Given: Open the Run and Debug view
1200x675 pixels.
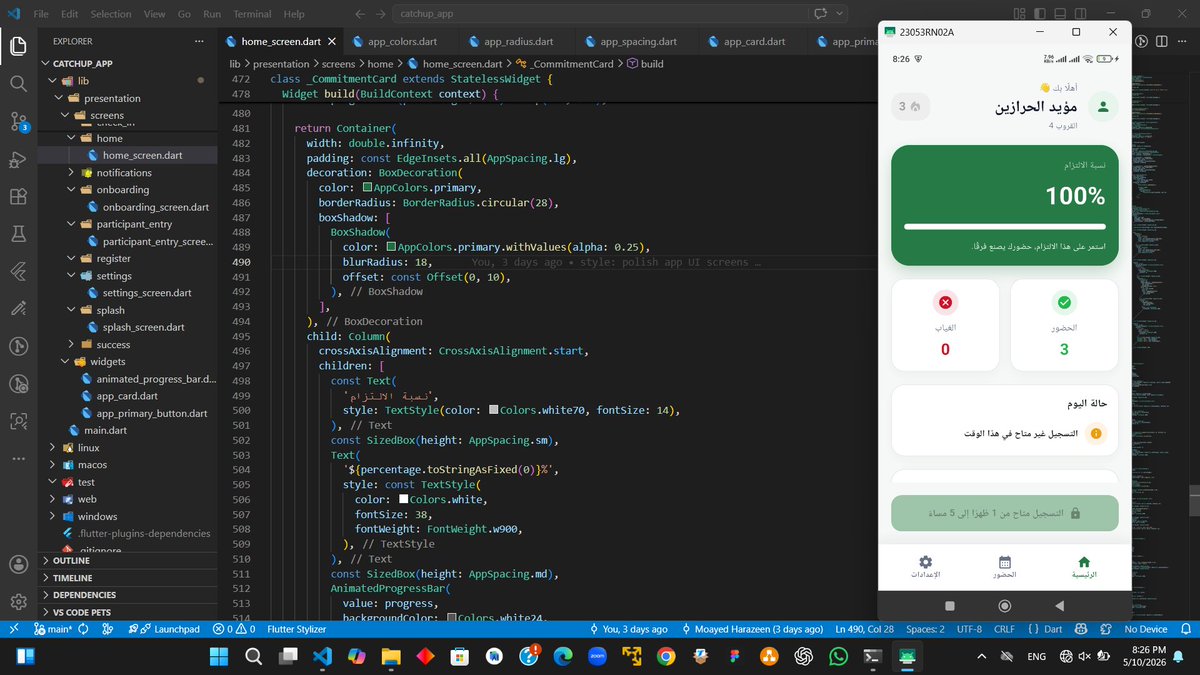Looking at the screenshot, I should [18, 159].
